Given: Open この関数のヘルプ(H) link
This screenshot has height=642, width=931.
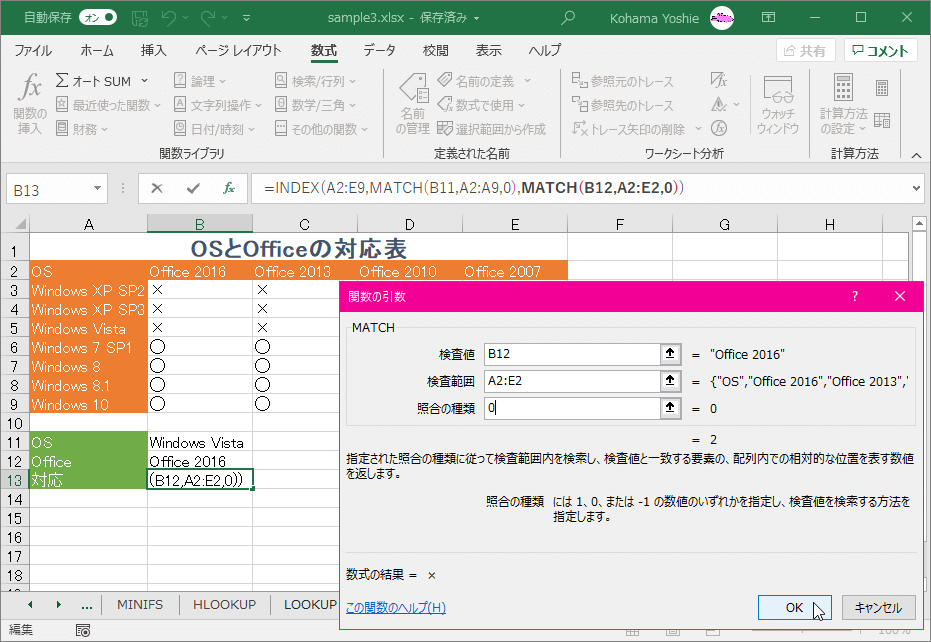Looking at the screenshot, I should pyautogui.click(x=395, y=608).
